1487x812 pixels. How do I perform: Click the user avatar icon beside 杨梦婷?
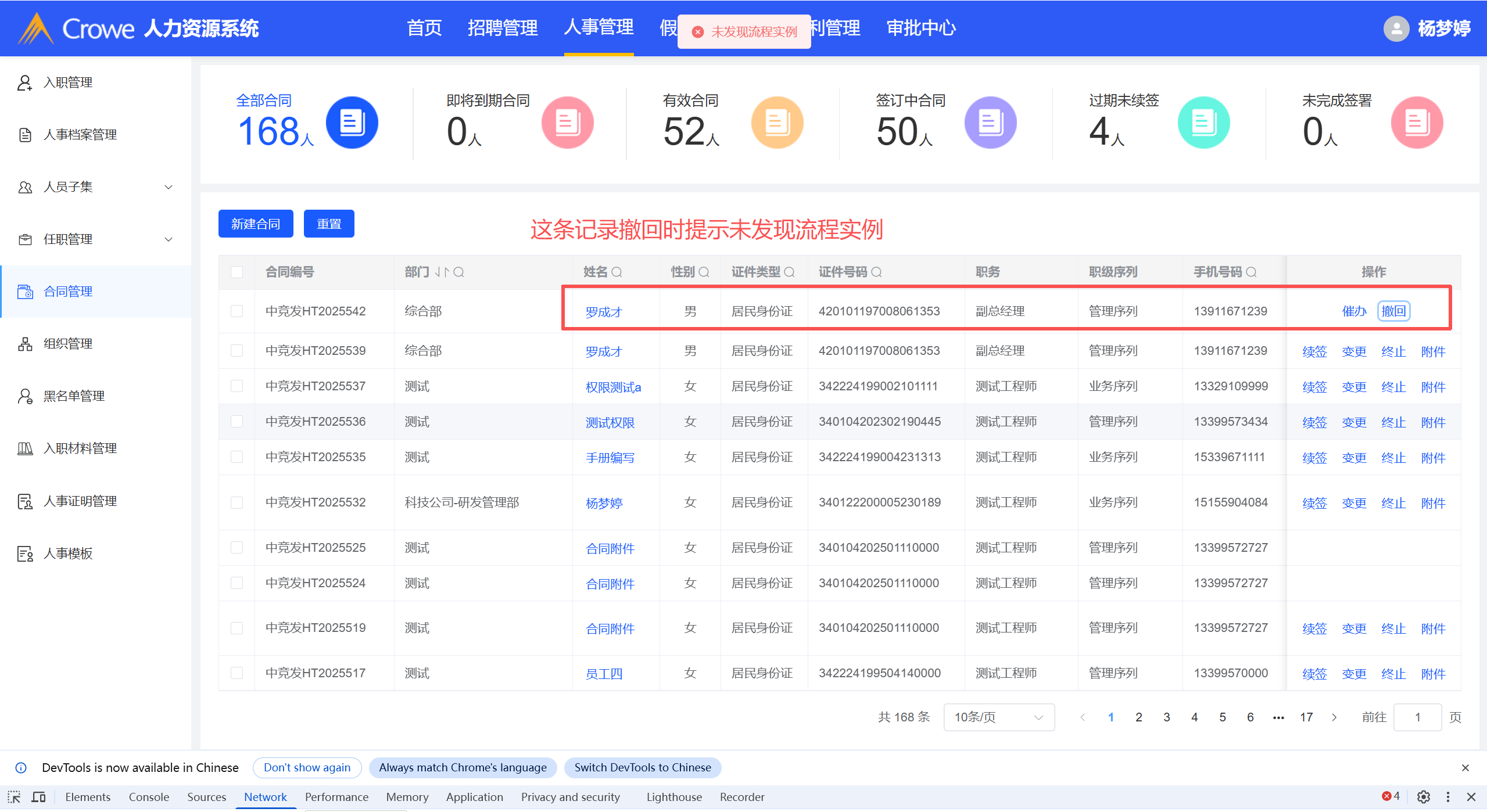1396,28
